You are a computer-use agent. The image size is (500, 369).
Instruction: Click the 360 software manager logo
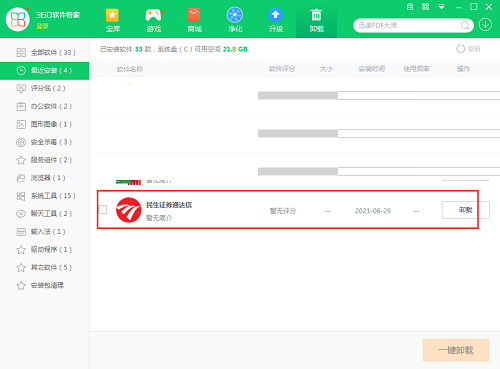coord(18,19)
